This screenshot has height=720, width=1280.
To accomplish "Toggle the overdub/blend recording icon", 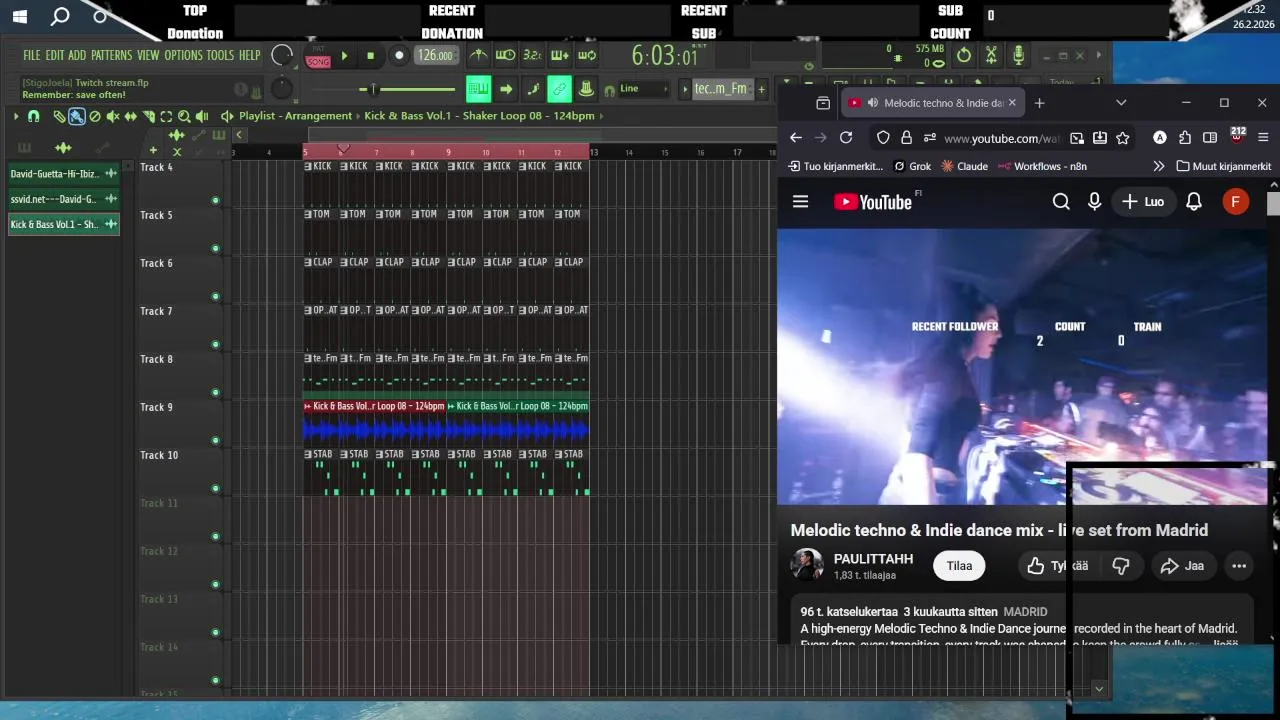I will (559, 56).
